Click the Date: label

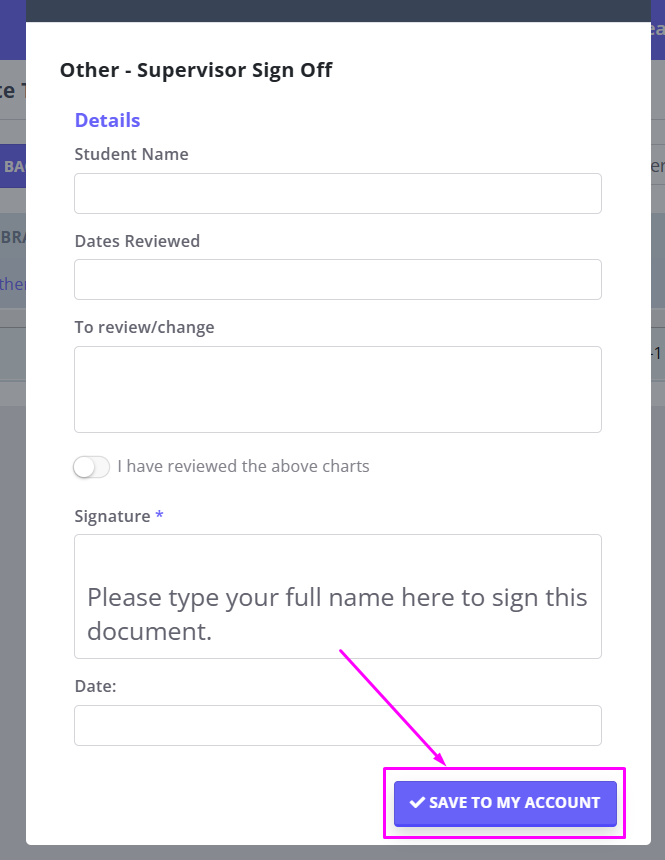pyautogui.click(x=95, y=686)
